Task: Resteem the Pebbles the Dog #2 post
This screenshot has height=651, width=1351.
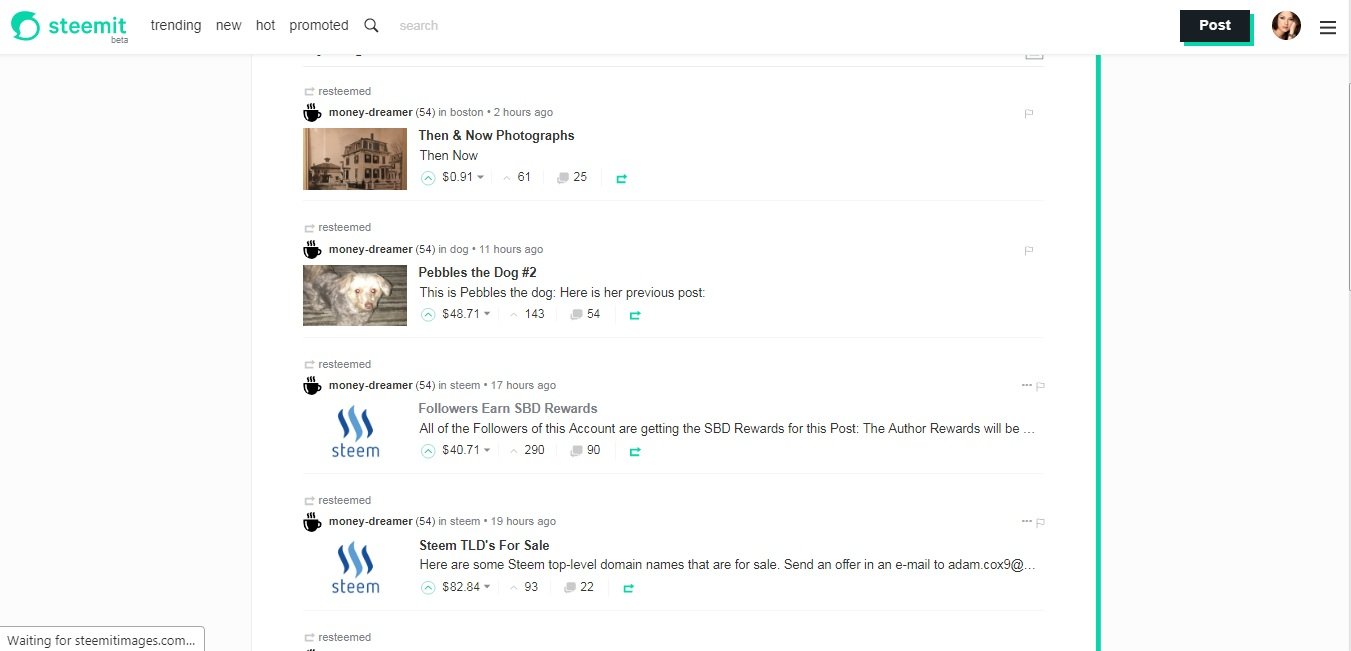Action: click(x=634, y=315)
